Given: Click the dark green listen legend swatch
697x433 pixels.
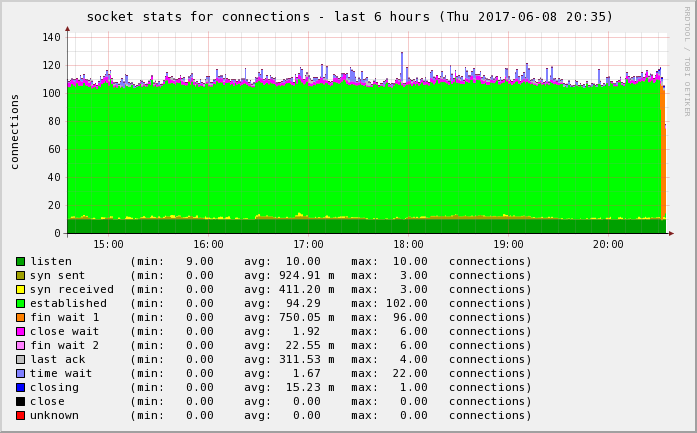Looking at the screenshot, I should [x=20, y=262].
